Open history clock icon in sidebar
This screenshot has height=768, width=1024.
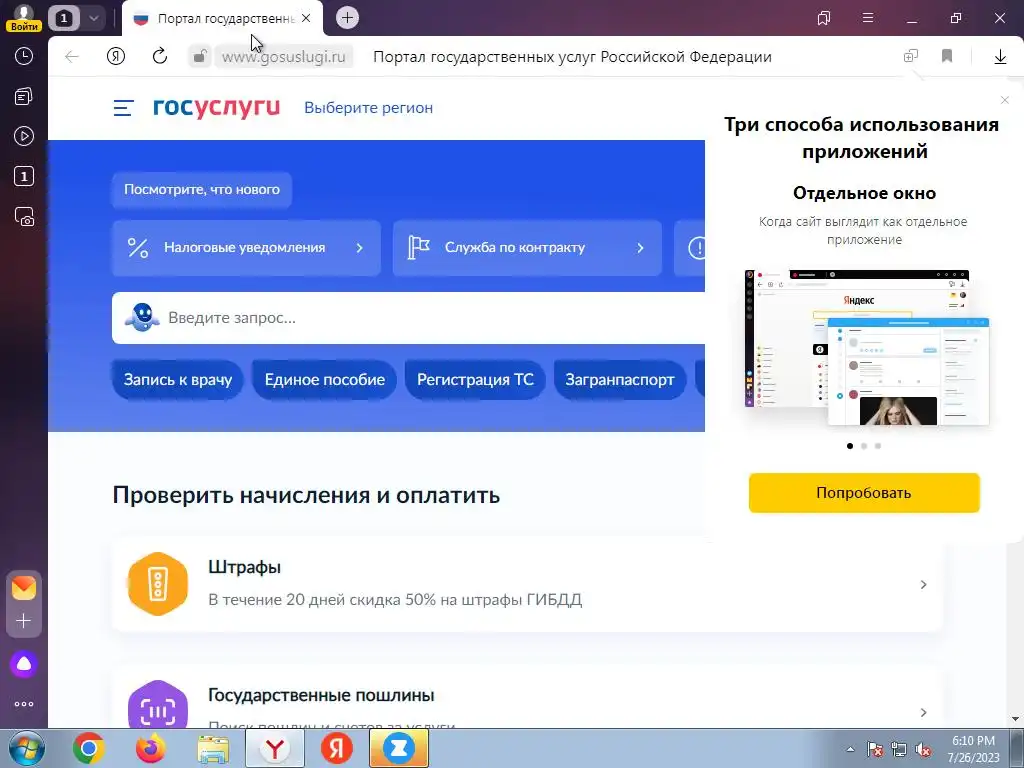(x=24, y=56)
